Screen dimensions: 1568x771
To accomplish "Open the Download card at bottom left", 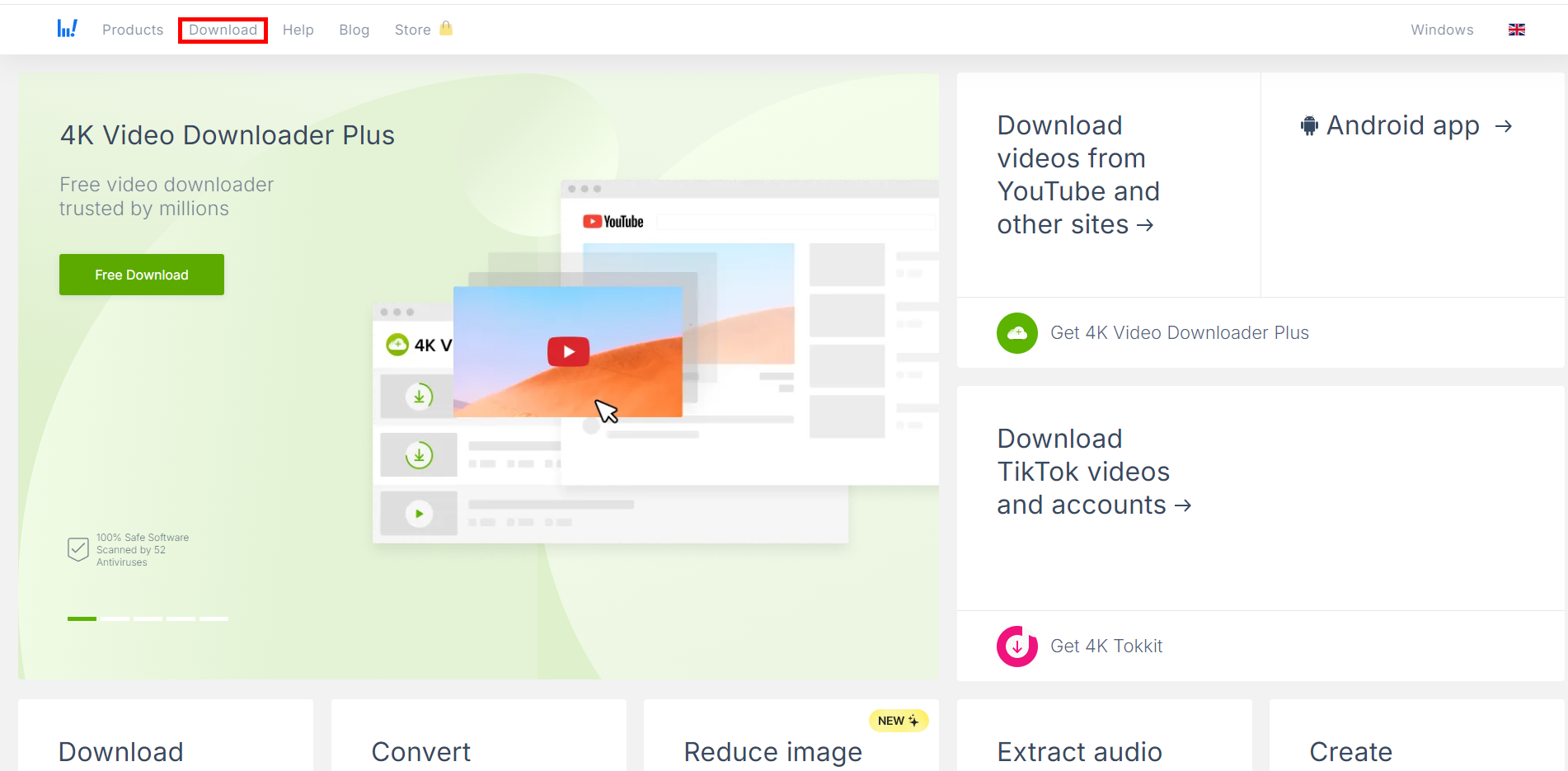I will coord(166,736).
